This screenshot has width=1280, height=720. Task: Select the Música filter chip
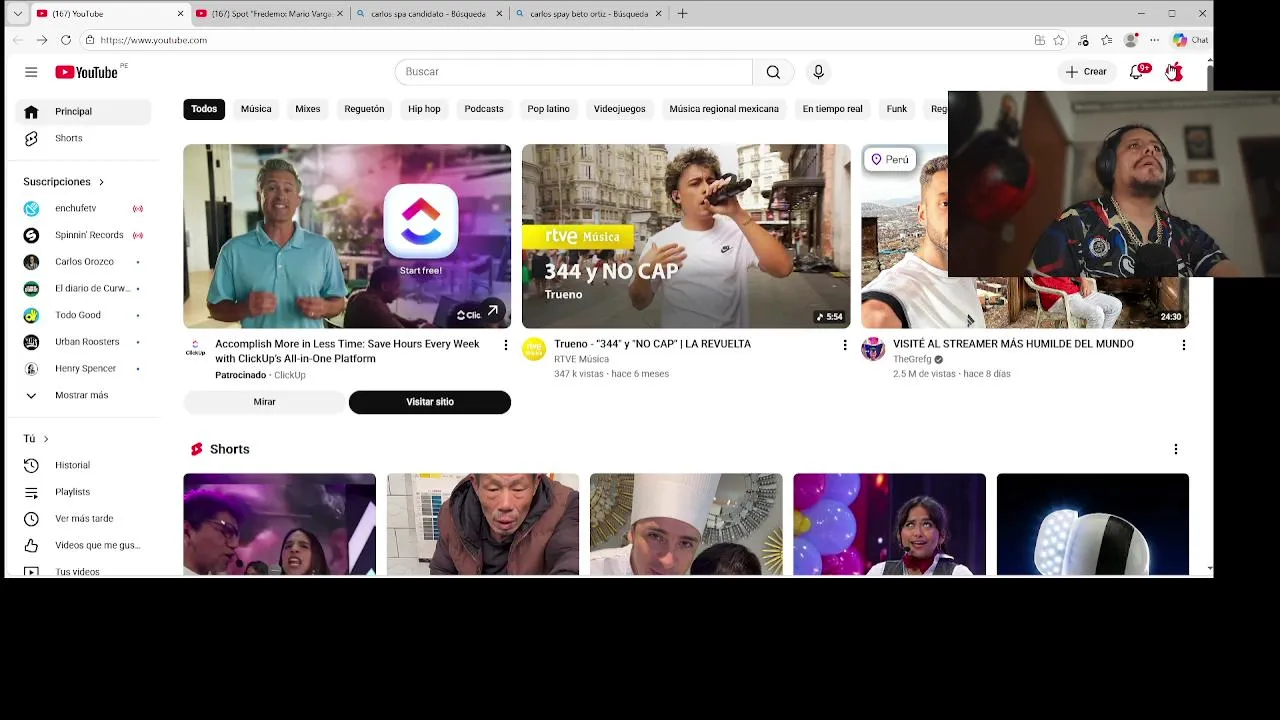tap(256, 109)
